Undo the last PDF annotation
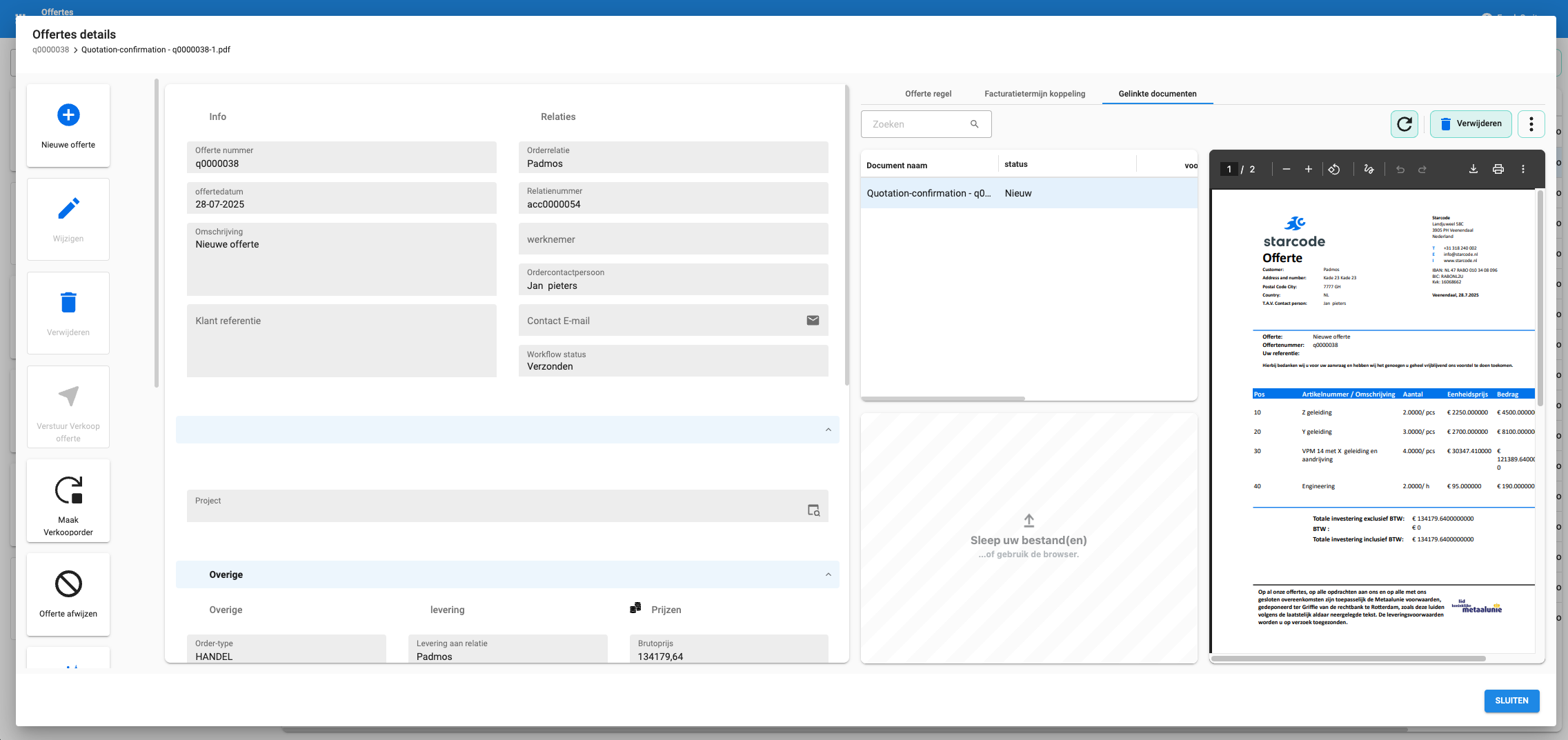Screen dimensions: 1568x740 tap(1400, 169)
